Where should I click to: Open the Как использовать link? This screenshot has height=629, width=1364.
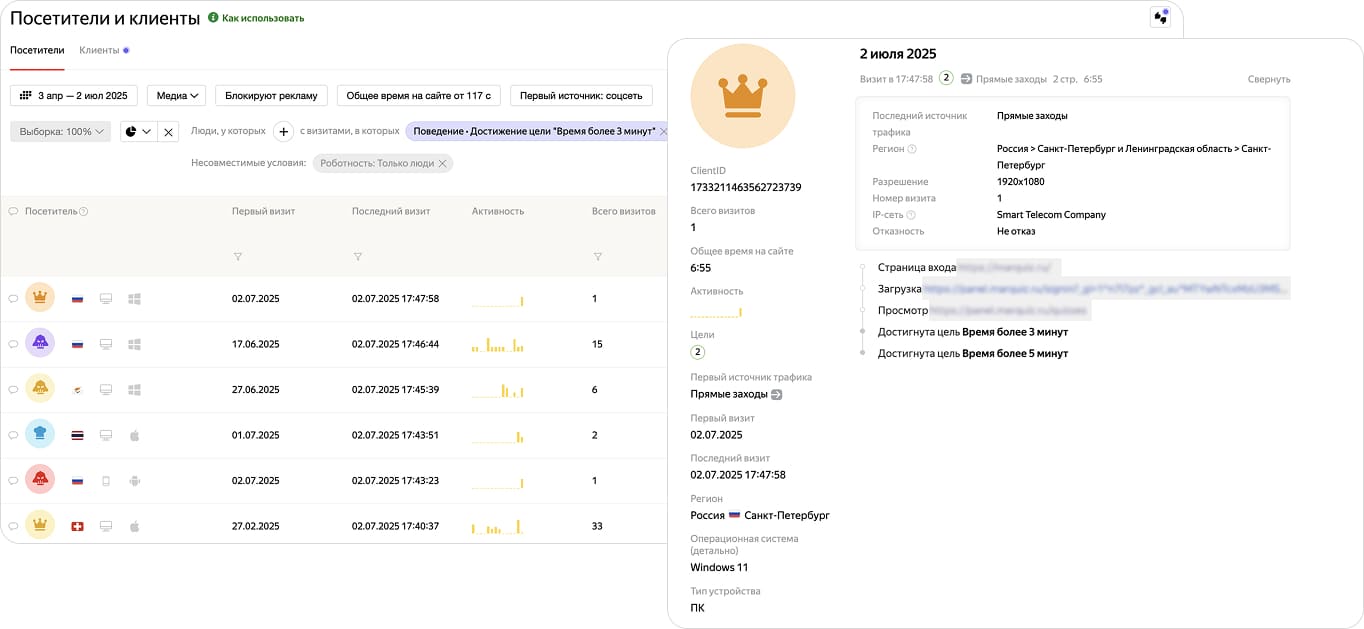[x=262, y=18]
